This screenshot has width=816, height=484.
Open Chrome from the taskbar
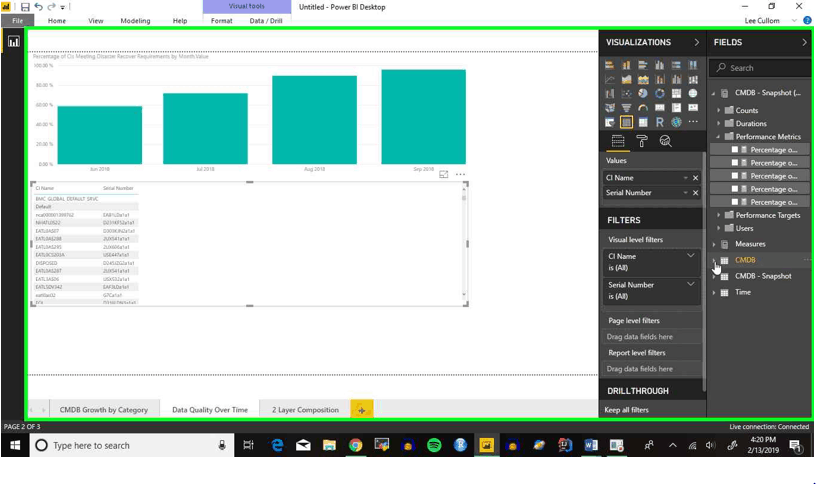click(355, 445)
